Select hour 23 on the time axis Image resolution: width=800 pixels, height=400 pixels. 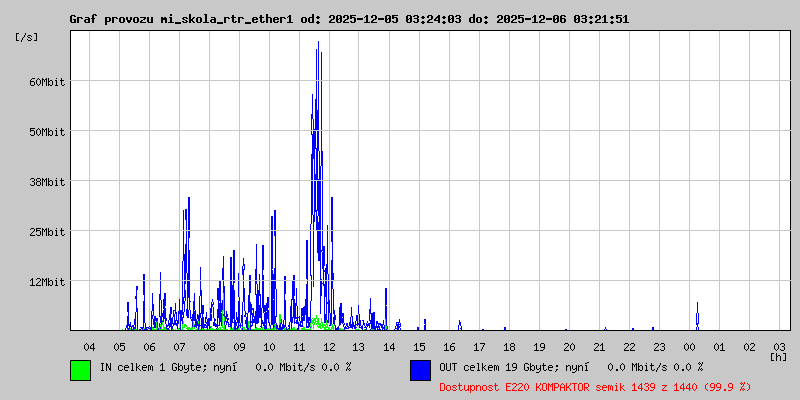[659, 346]
